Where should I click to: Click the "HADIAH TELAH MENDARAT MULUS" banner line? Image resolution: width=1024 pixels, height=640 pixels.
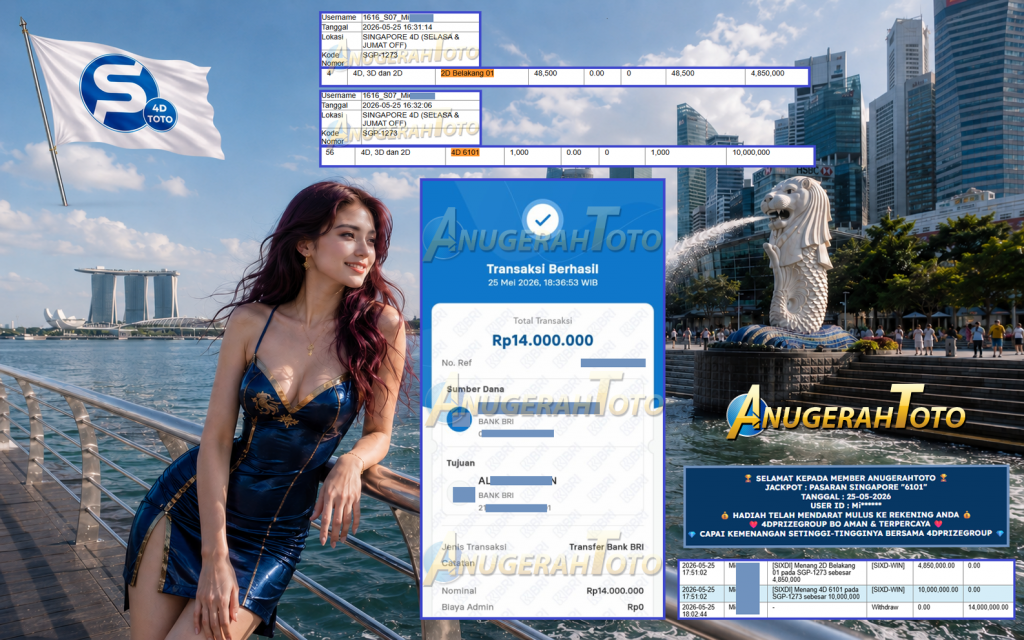pos(846,515)
